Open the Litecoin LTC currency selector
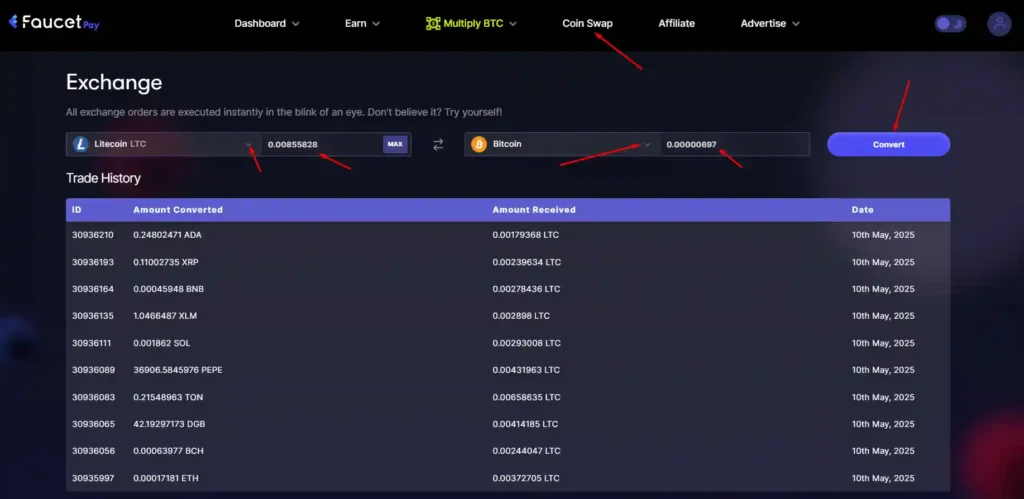The height and width of the screenshot is (499, 1024). (164, 144)
